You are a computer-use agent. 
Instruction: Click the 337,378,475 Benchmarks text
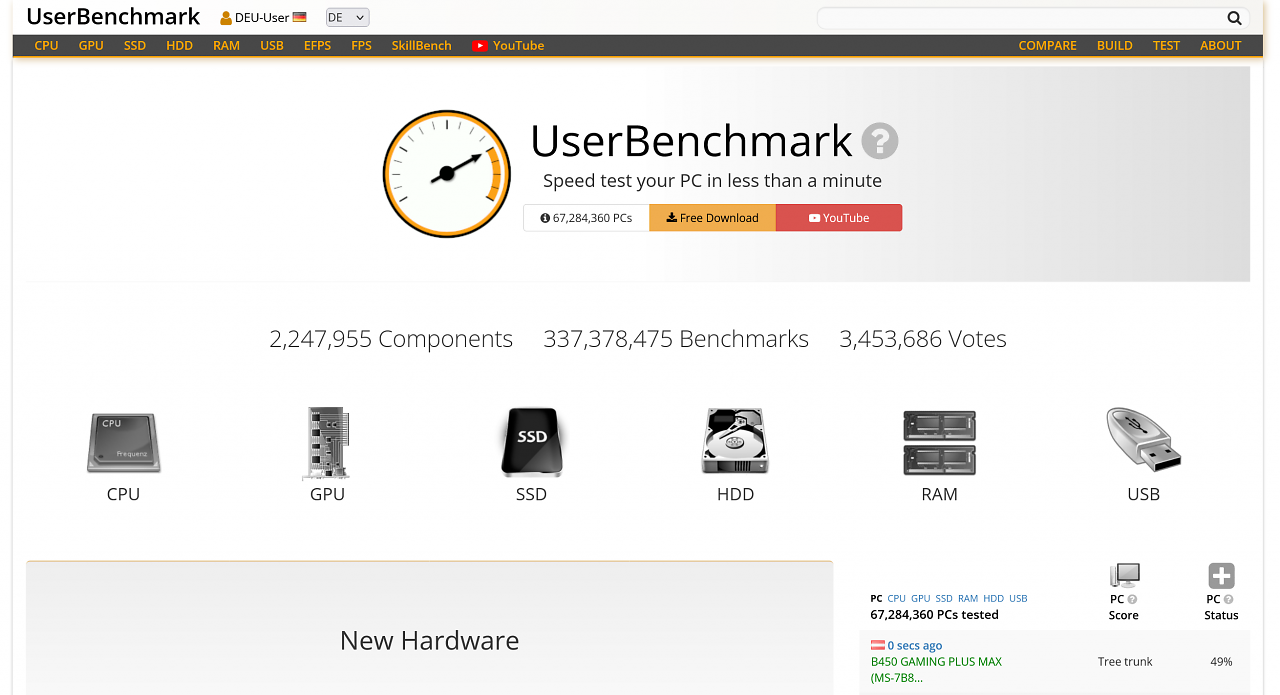pyautogui.click(x=676, y=339)
